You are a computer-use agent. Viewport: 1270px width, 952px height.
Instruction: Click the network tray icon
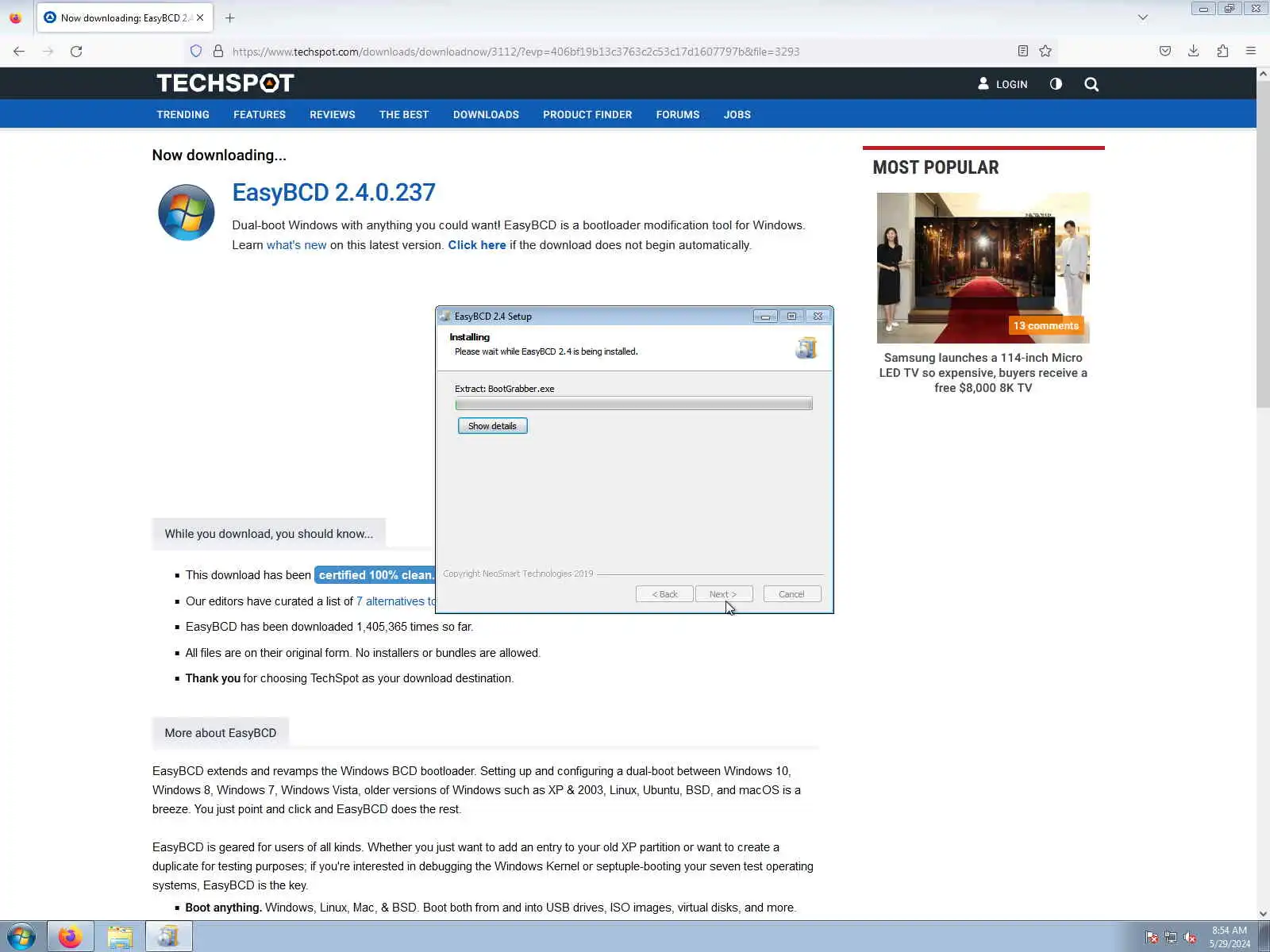1171,938
